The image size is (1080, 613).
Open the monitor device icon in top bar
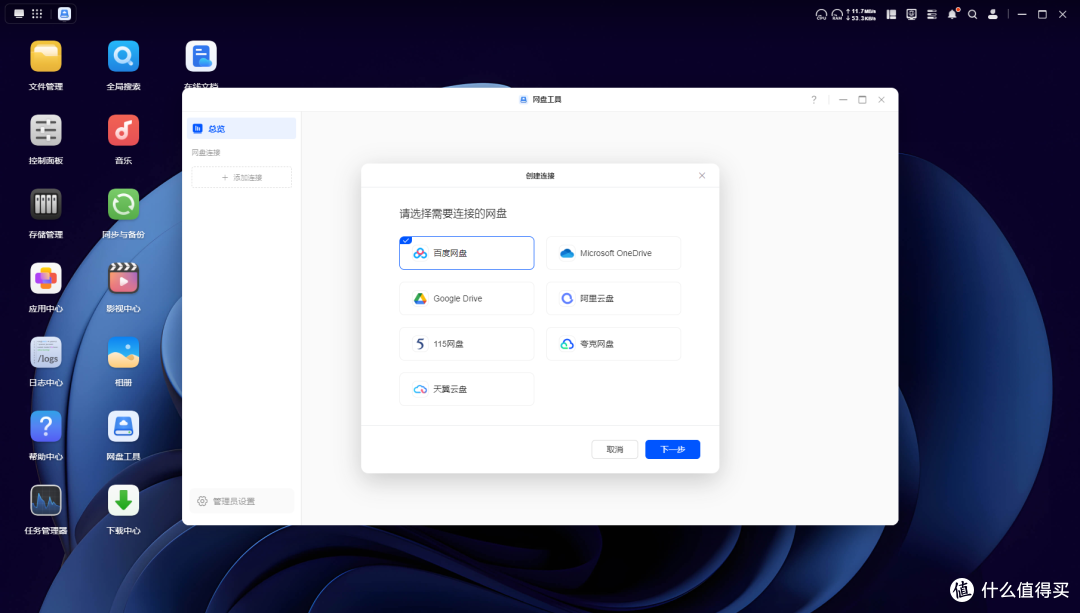point(911,14)
